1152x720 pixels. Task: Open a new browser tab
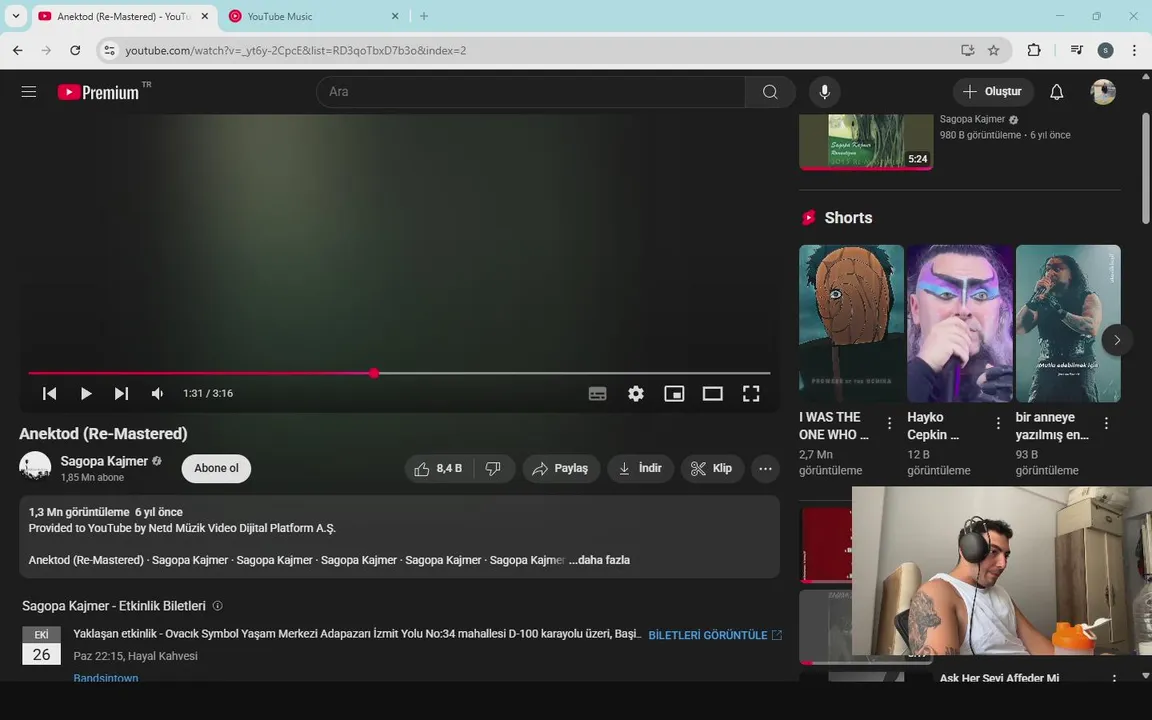coord(424,16)
